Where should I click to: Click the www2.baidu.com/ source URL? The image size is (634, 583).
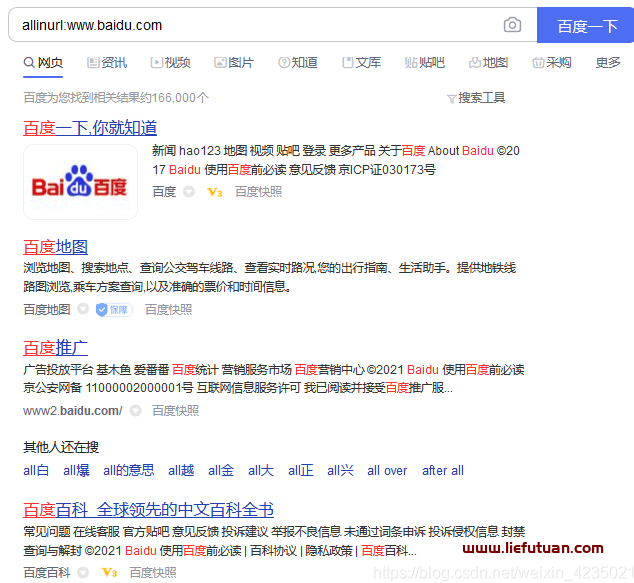click(73, 411)
